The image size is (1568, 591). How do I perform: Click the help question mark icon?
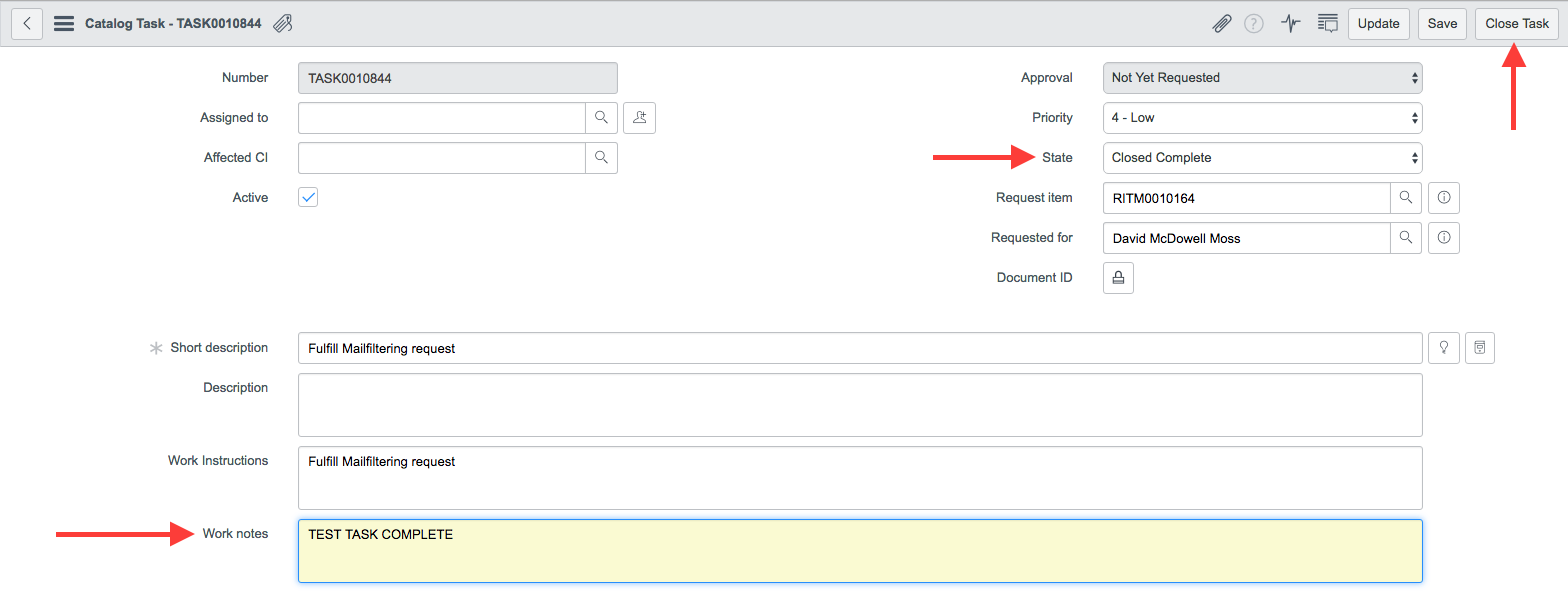click(x=1254, y=23)
